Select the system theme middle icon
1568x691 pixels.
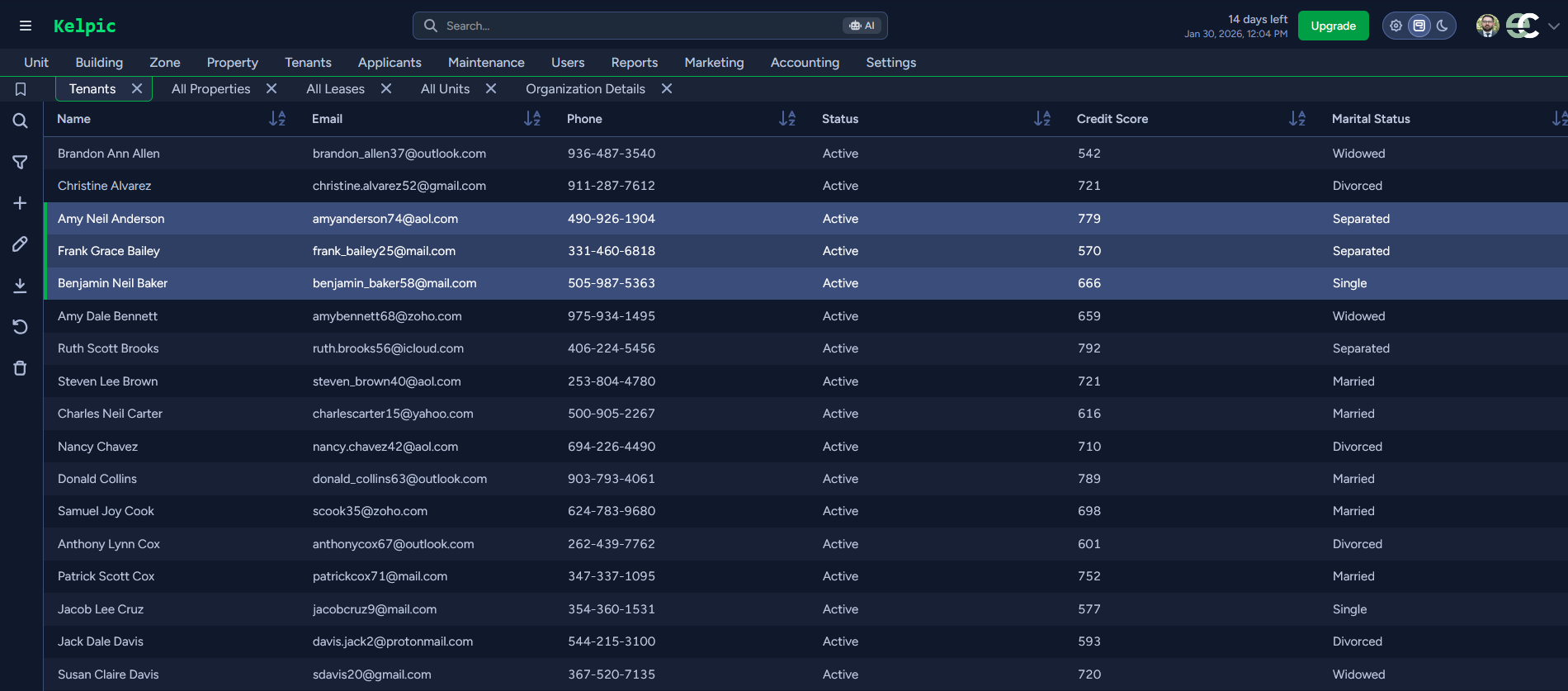[1419, 26]
